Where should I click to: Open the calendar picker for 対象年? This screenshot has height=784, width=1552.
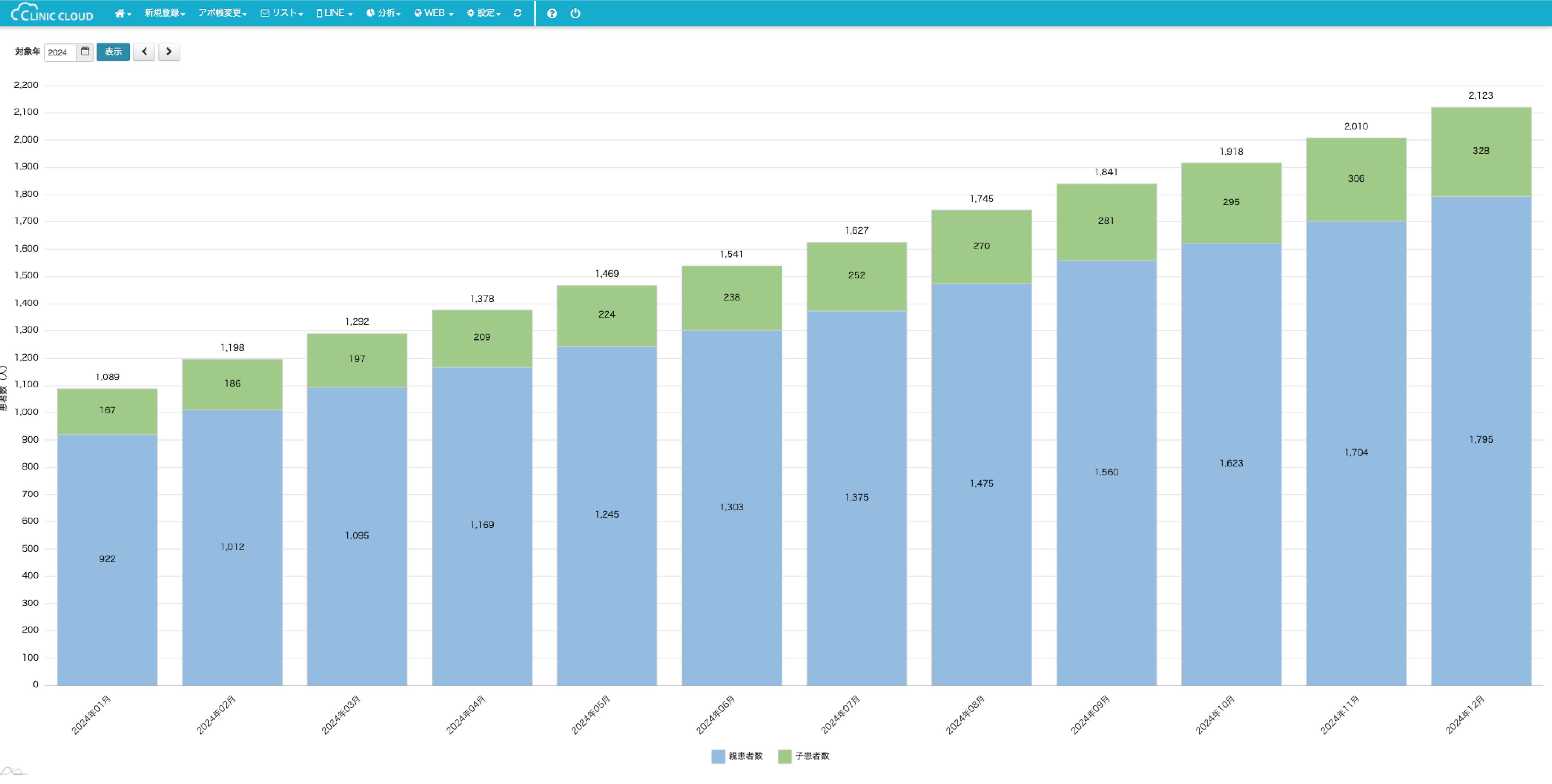(85, 52)
